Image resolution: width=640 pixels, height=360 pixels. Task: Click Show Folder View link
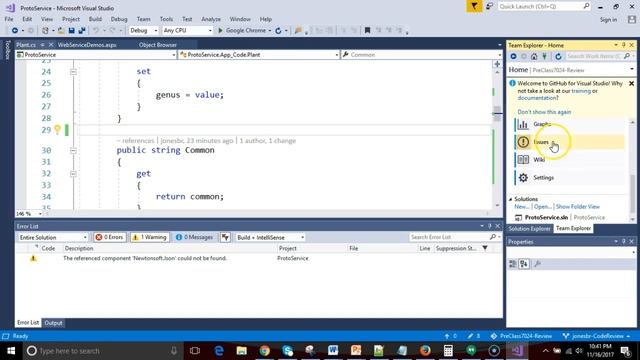(578, 207)
